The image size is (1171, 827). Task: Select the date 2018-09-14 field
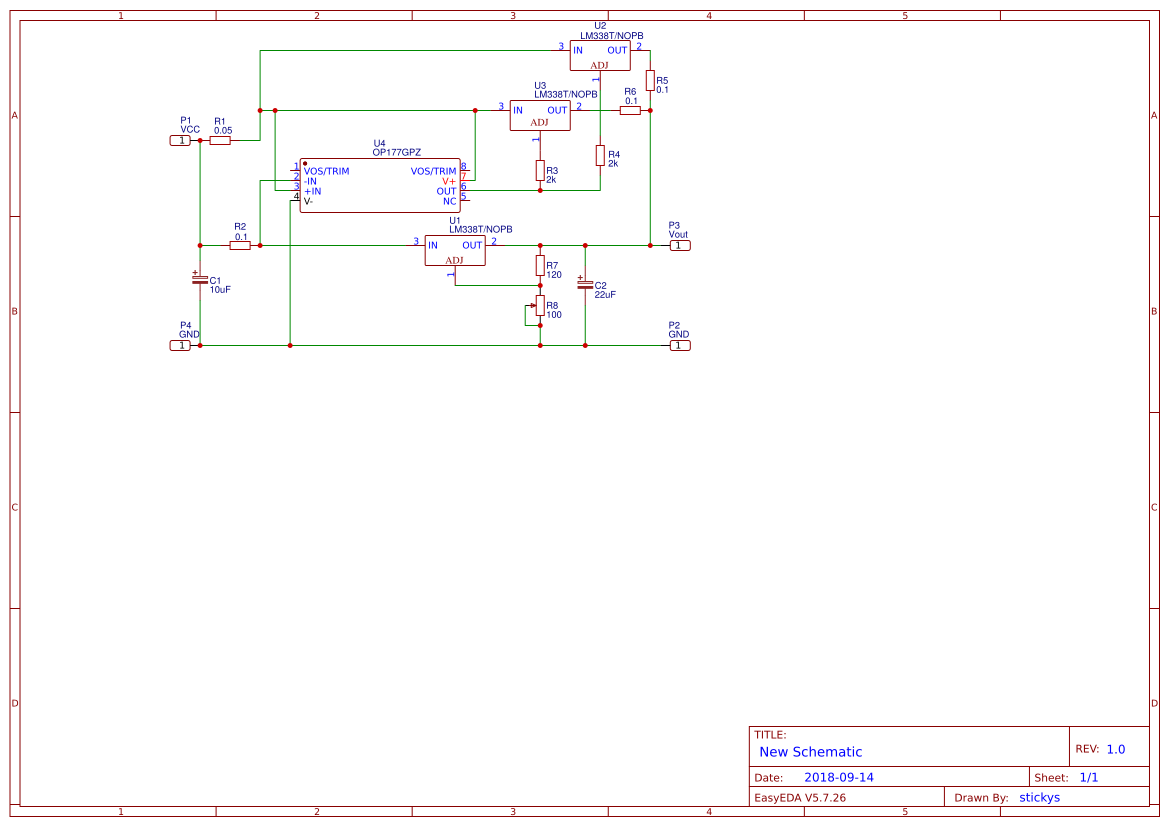[x=838, y=777]
